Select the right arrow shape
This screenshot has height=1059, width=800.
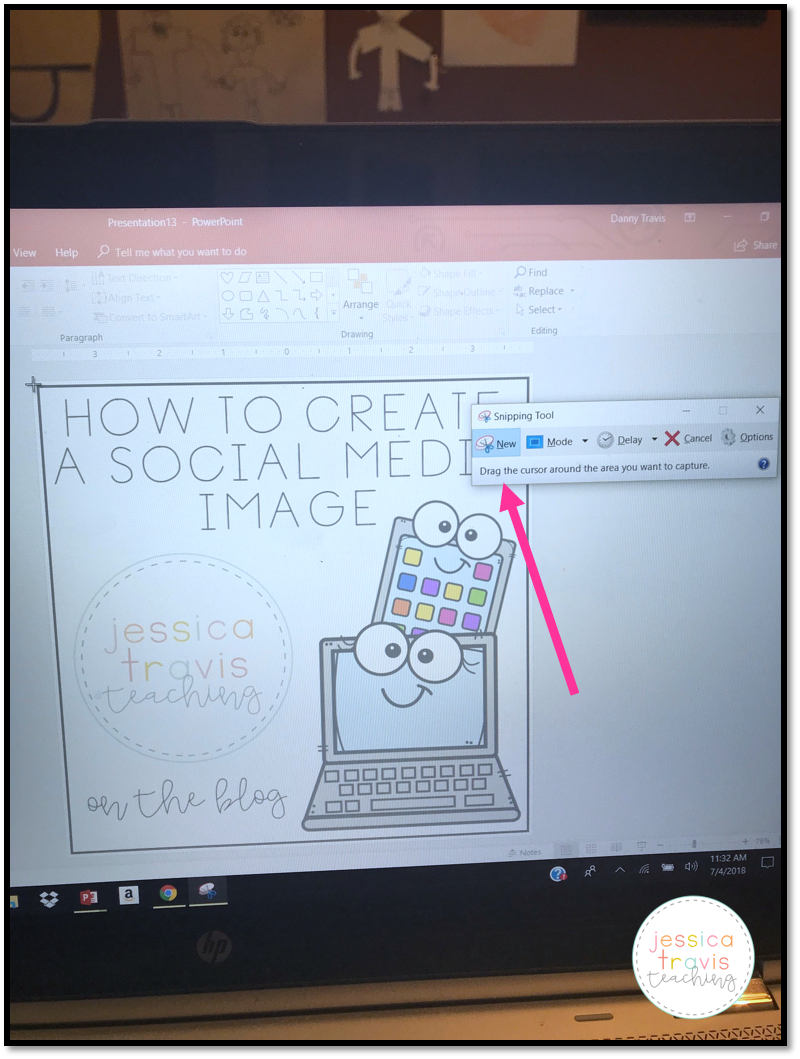[x=316, y=295]
